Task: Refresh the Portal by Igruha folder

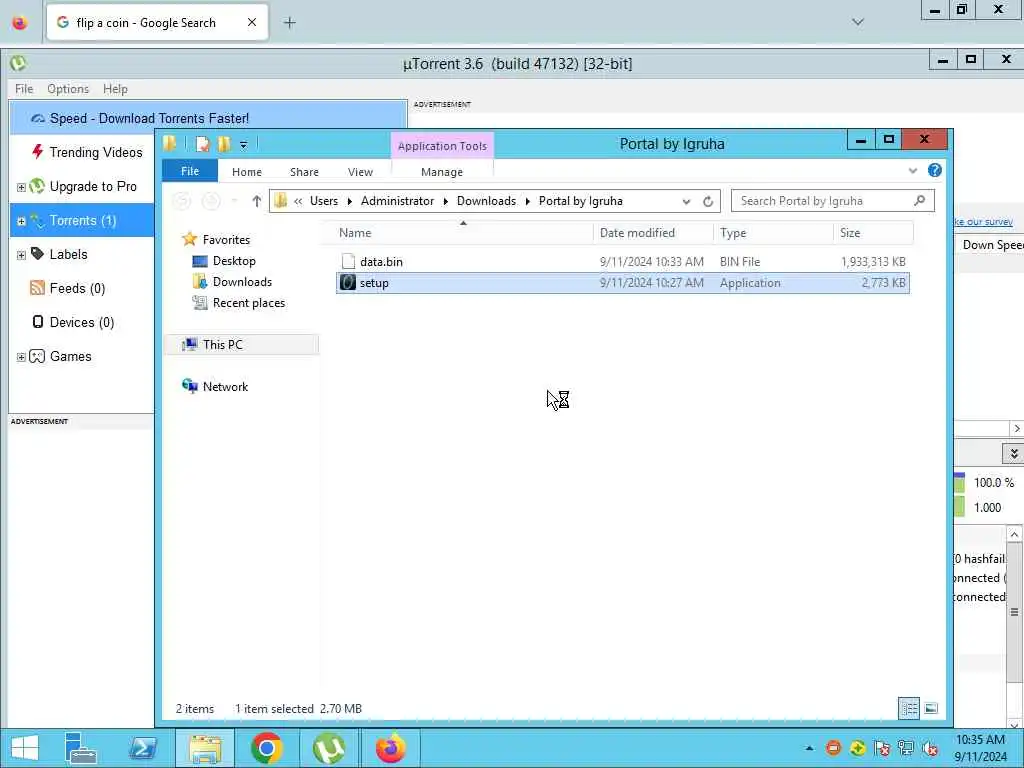Action: pos(708,201)
